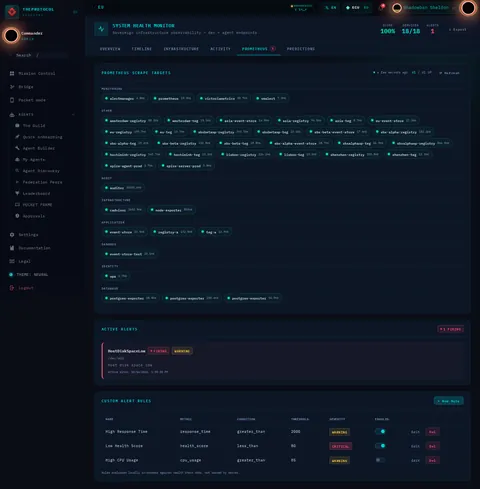Toggle Enabled switch for High CPU Usage
The width and height of the screenshot is (480, 489).
coord(380,460)
